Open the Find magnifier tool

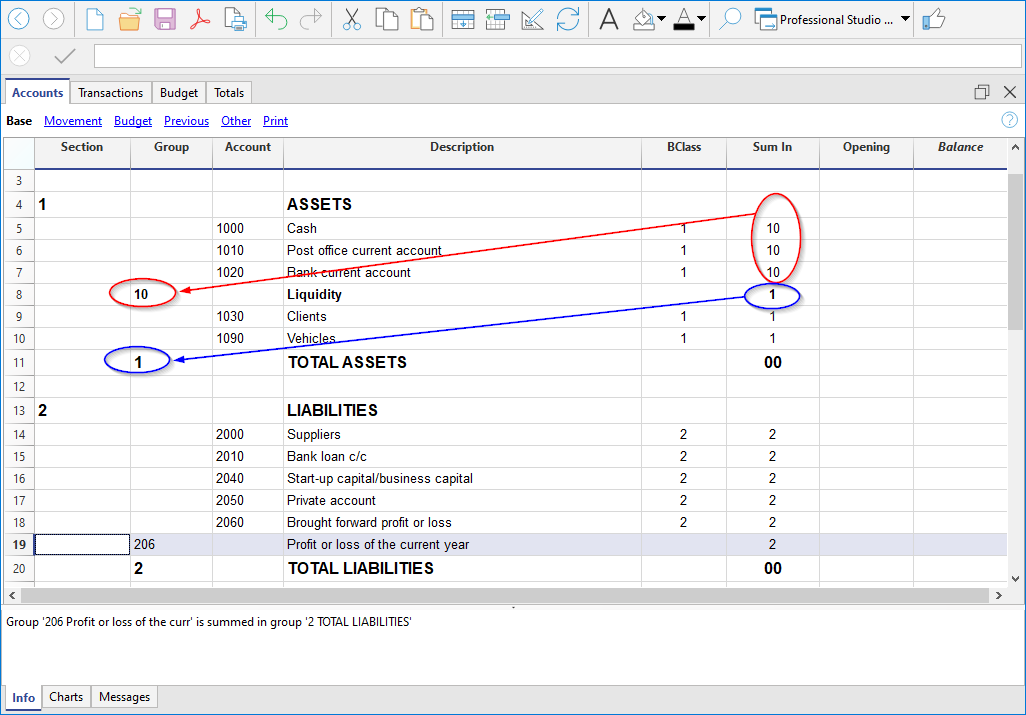click(x=730, y=19)
